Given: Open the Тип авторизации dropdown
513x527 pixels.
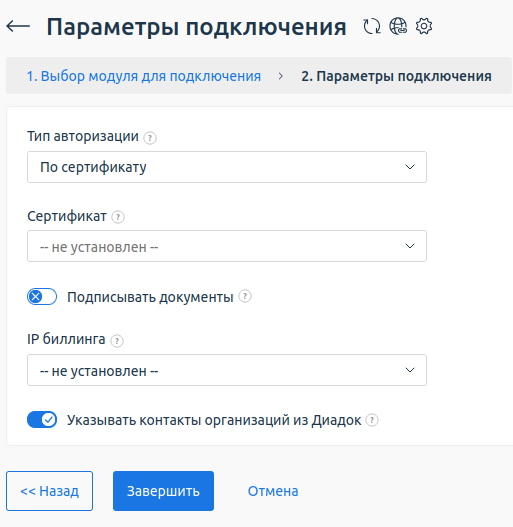Looking at the screenshot, I should [x=227, y=167].
